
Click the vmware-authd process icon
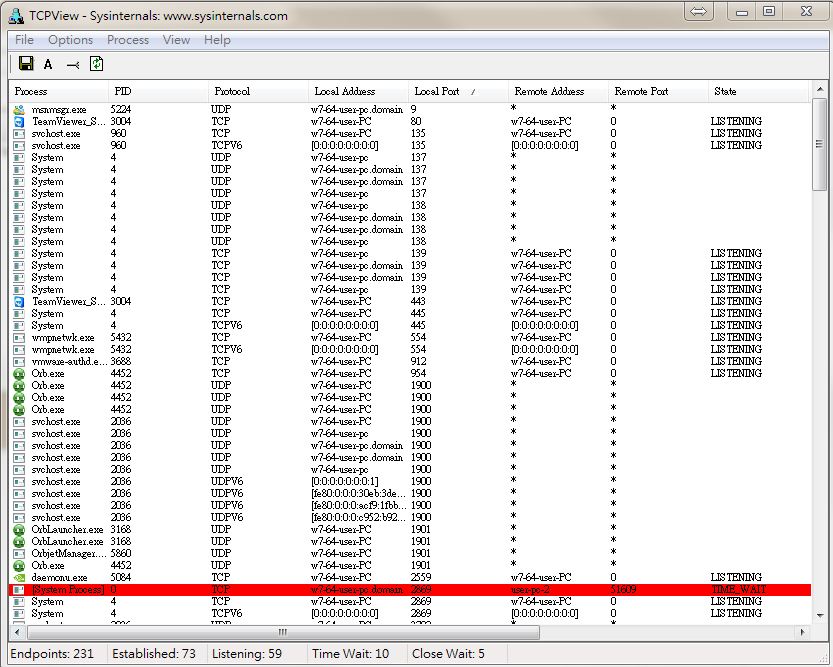coord(19,362)
